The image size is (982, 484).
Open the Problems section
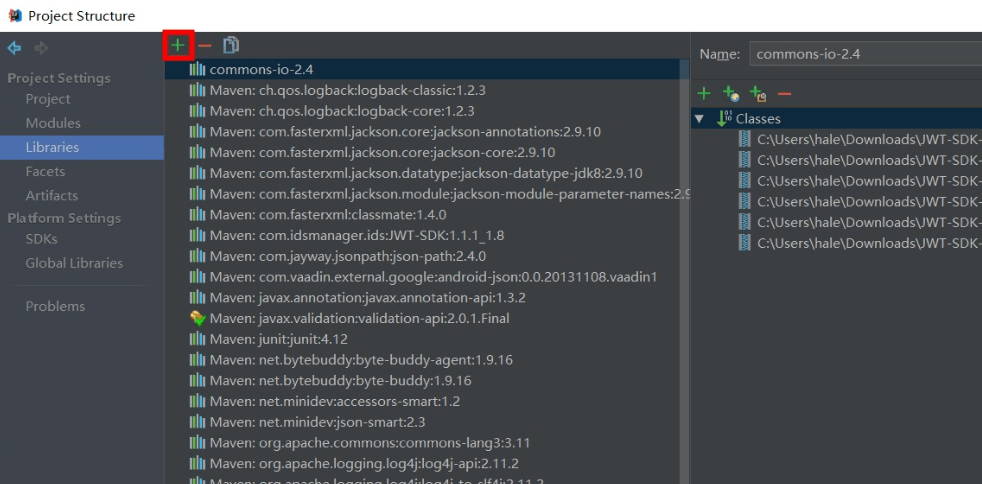click(55, 306)
